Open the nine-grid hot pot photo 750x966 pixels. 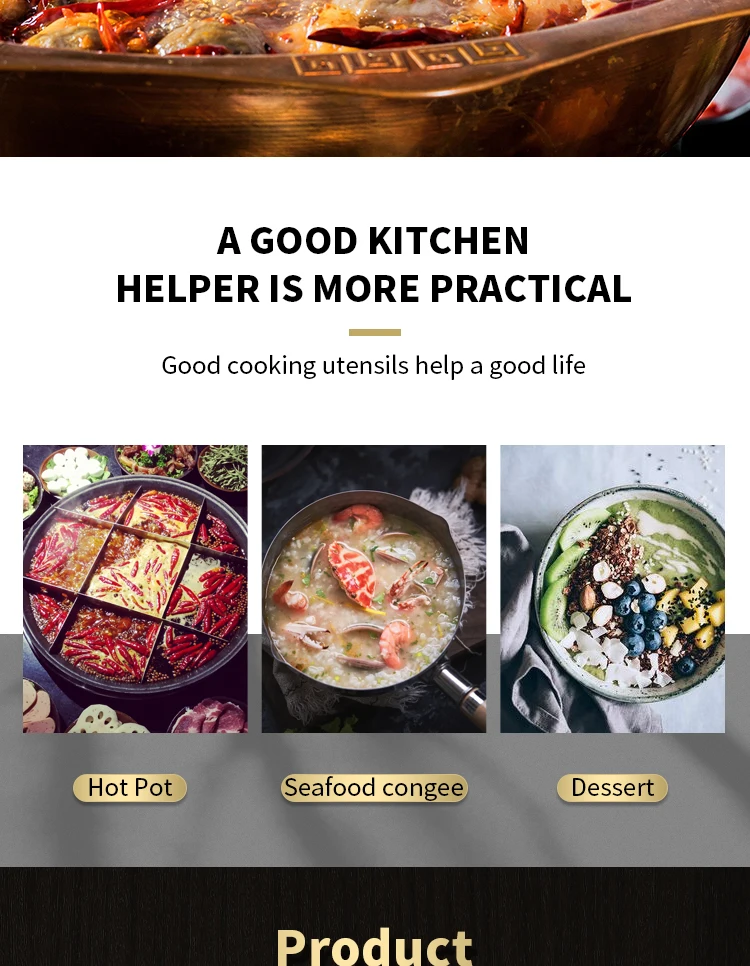coord(136,589)
